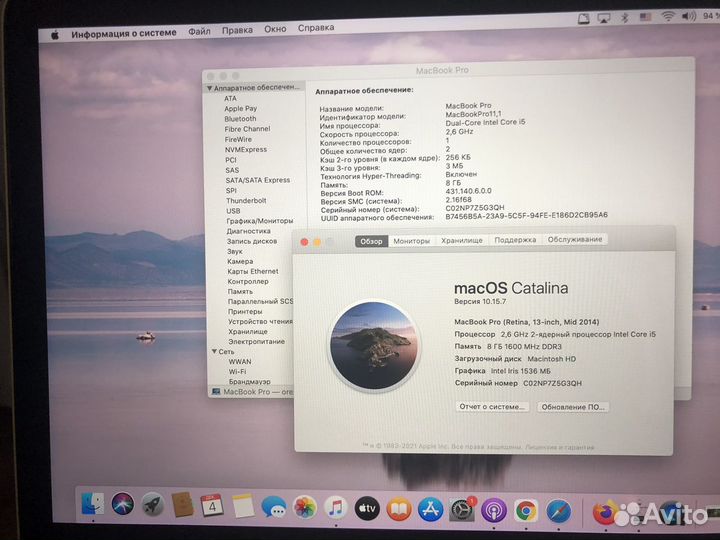Open Google Chrome in the Dock
The width and height of the screenshot is (720, 540).
coord(526,511)
